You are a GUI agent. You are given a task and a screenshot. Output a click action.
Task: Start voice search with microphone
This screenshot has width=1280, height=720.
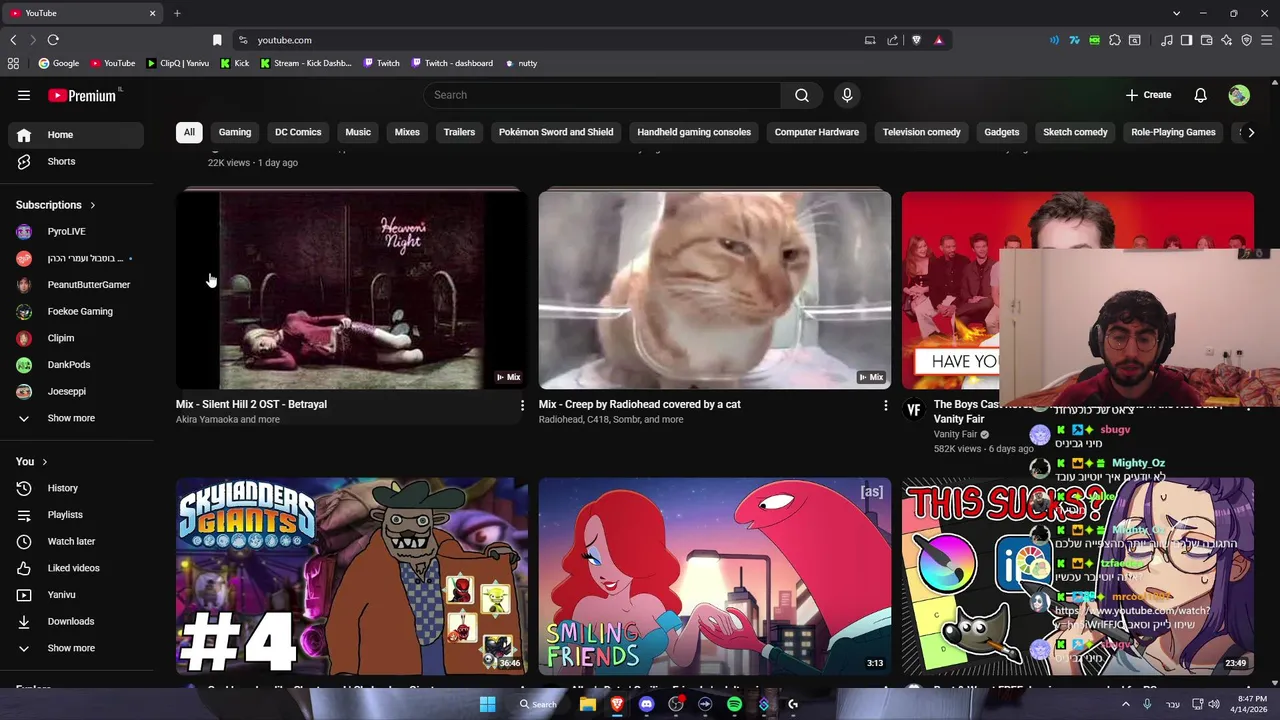pos(847,95)
